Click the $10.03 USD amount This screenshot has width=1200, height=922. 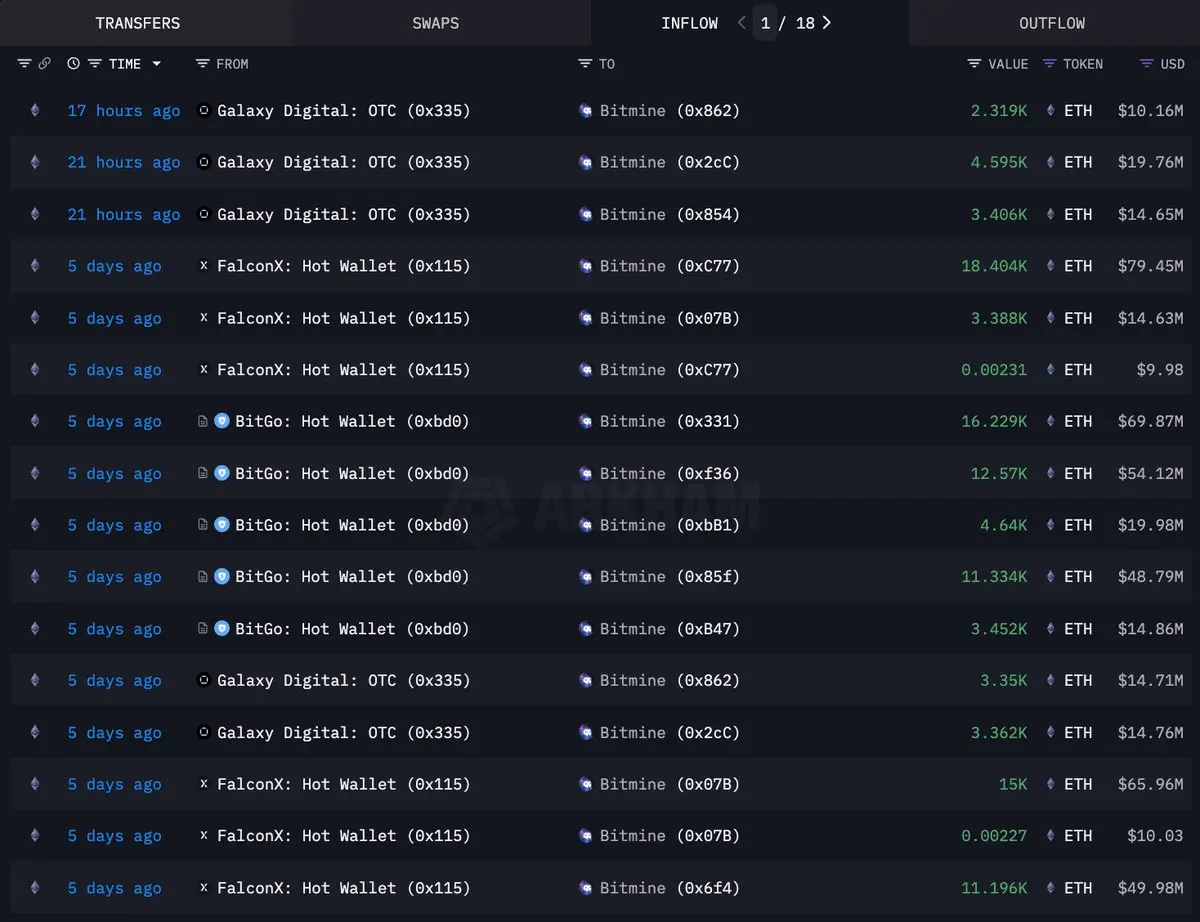point(1156,836)
